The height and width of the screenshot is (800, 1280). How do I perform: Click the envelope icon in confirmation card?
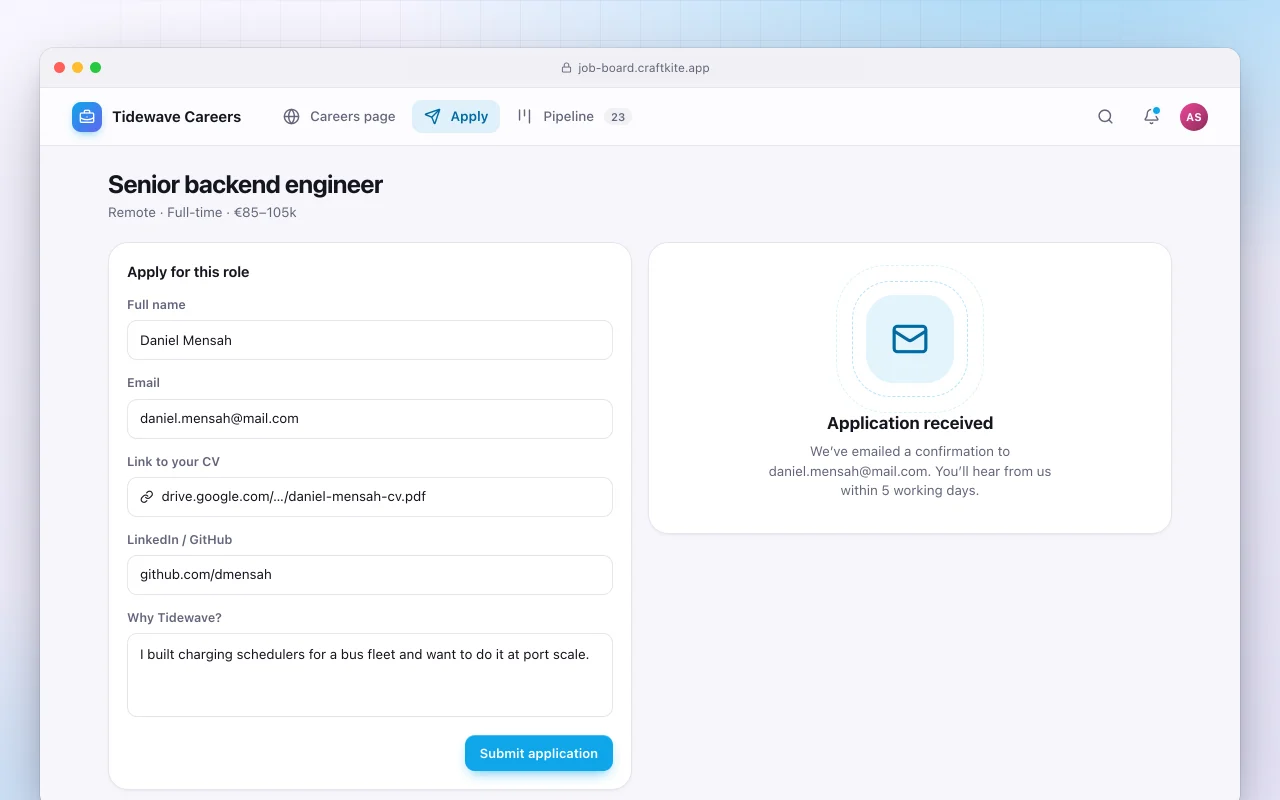click(x=910, y=339)
